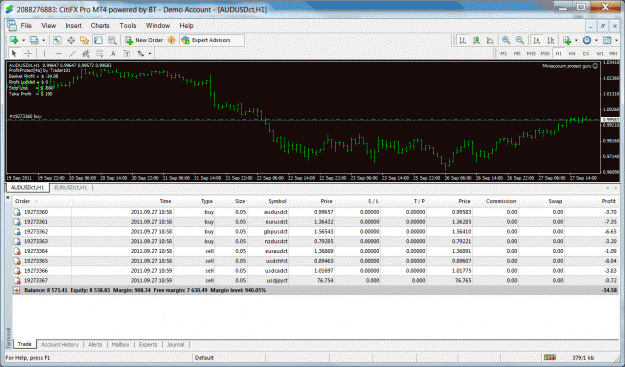Click the Profiles toolbar icon
Screen dimensions: 625x367
pos(35,40)
